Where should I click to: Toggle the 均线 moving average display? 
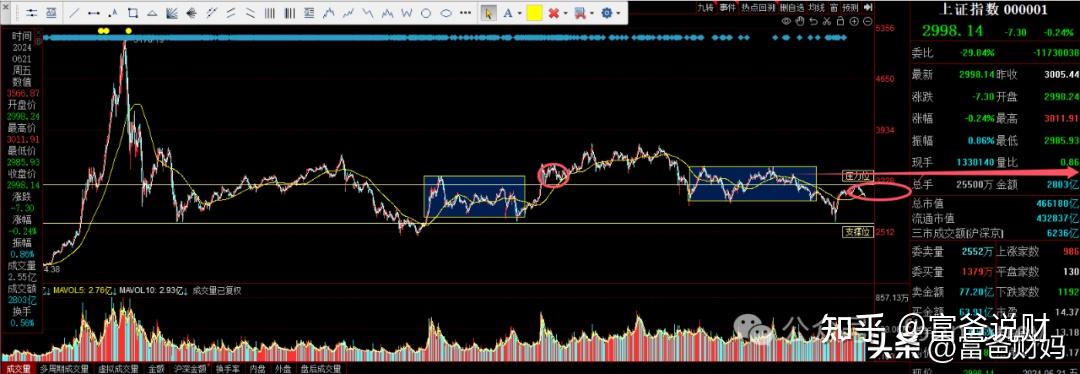816,8
